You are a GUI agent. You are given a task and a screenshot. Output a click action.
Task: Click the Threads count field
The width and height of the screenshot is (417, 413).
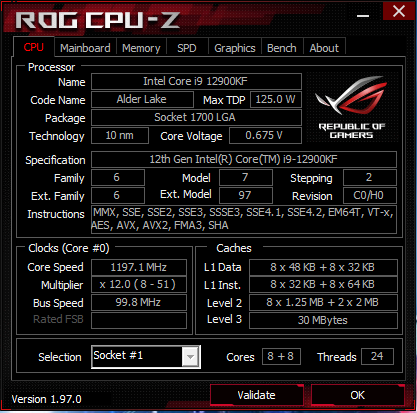[x=377, y=356]
